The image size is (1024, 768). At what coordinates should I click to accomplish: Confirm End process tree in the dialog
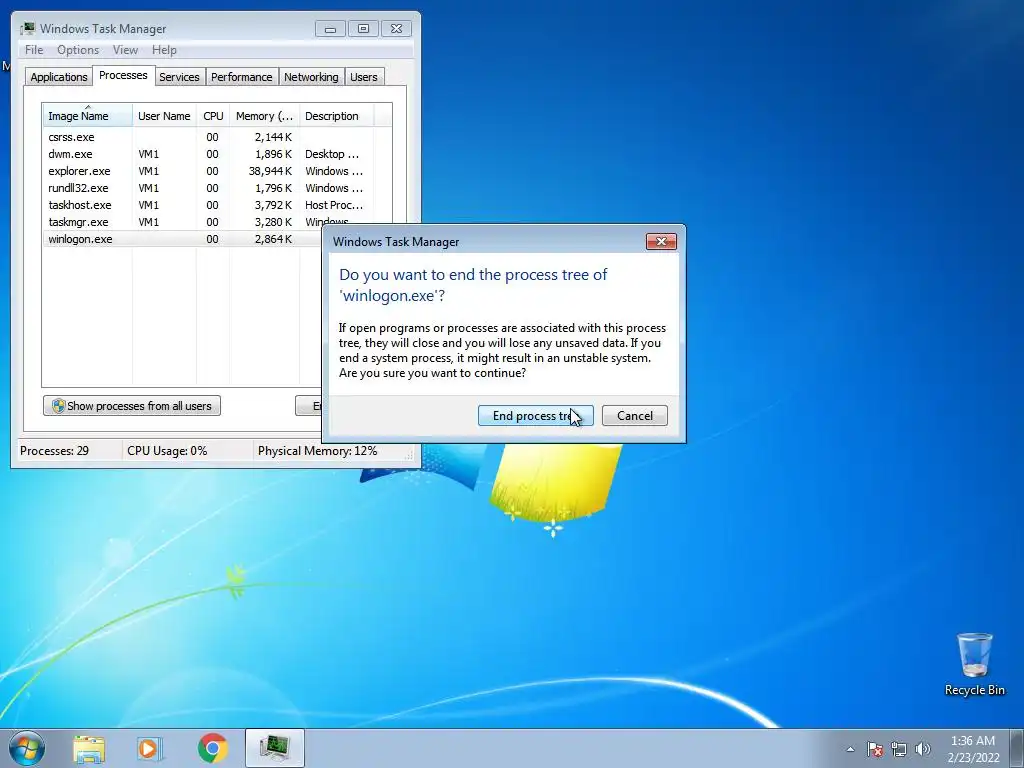coord(536,416)
